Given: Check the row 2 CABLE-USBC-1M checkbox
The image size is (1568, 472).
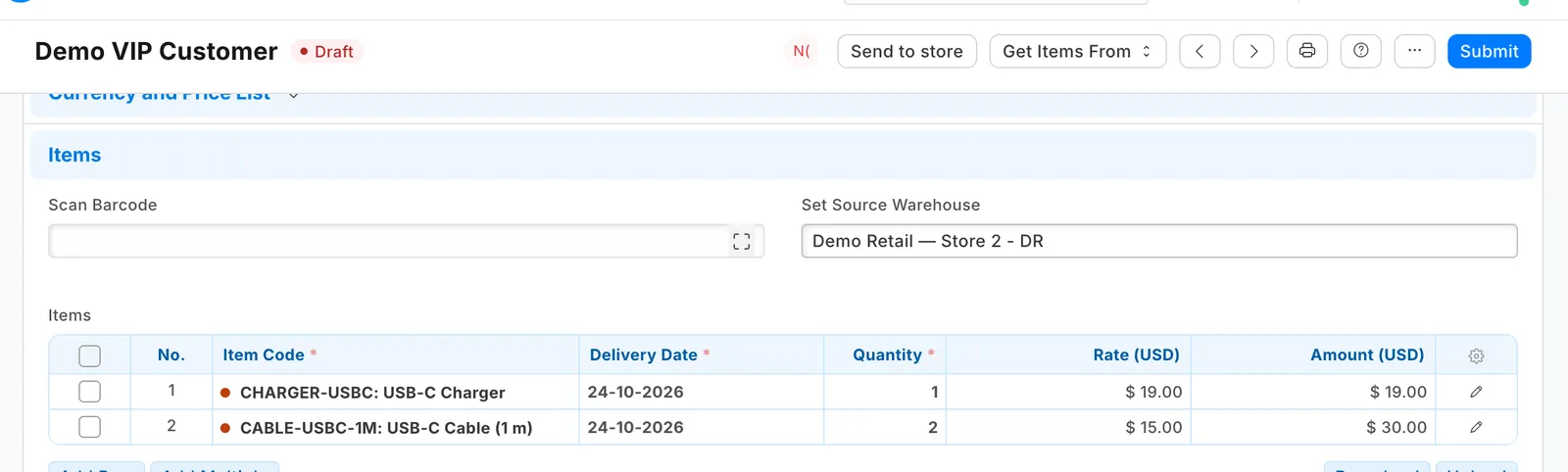Looking at the screenshot, I should pyautogui.click(x=89, y=427).
